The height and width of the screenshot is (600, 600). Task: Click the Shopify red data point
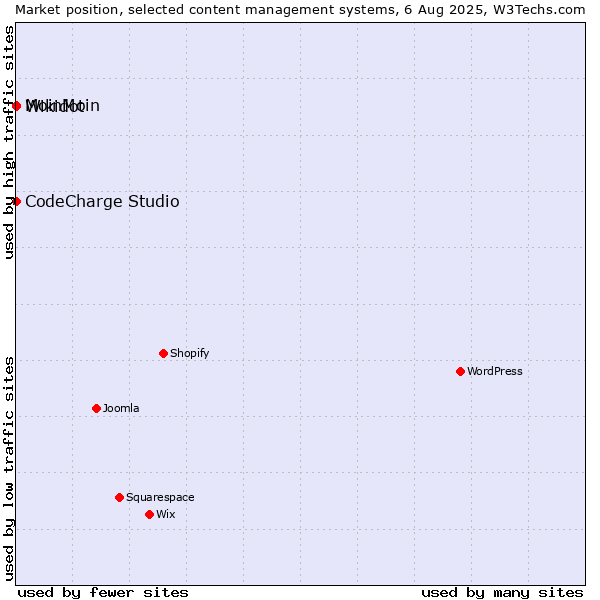(x=163, y=353)
